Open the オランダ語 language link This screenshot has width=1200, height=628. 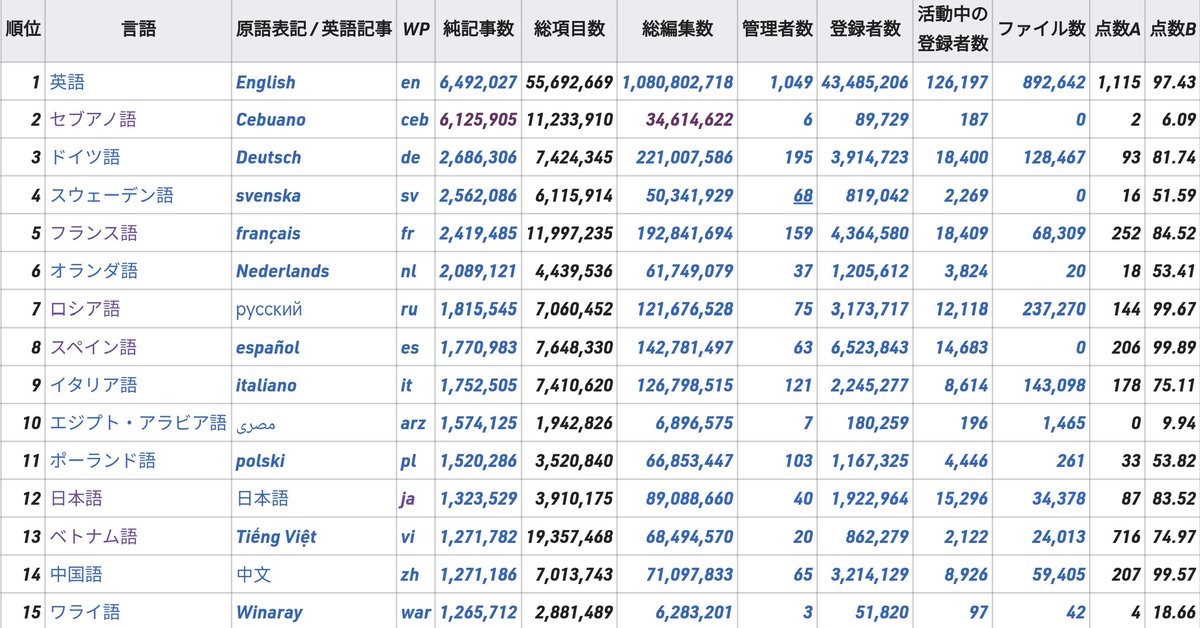(93, 271)
